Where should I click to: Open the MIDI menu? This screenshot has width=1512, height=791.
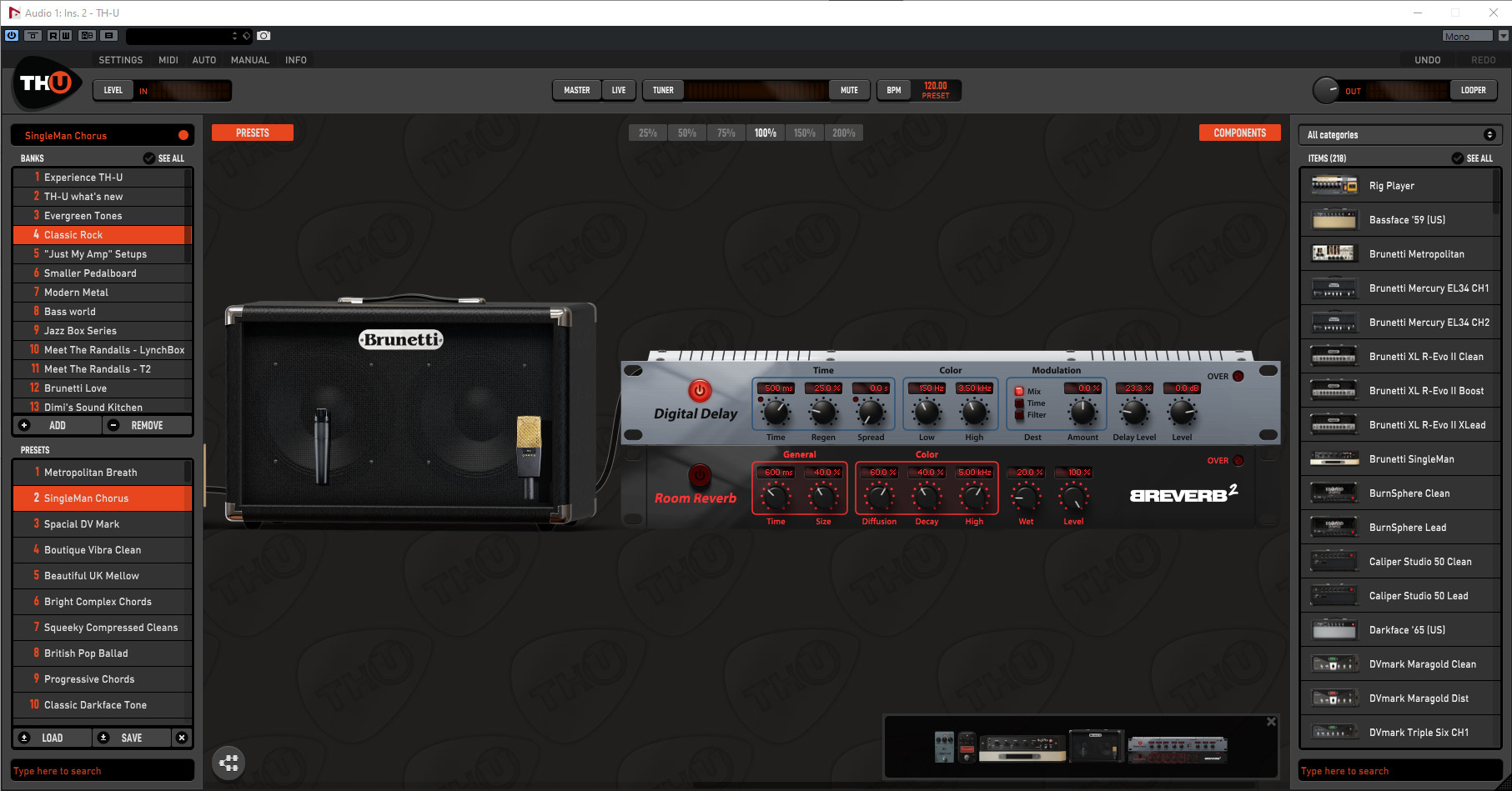pos(168,60)
